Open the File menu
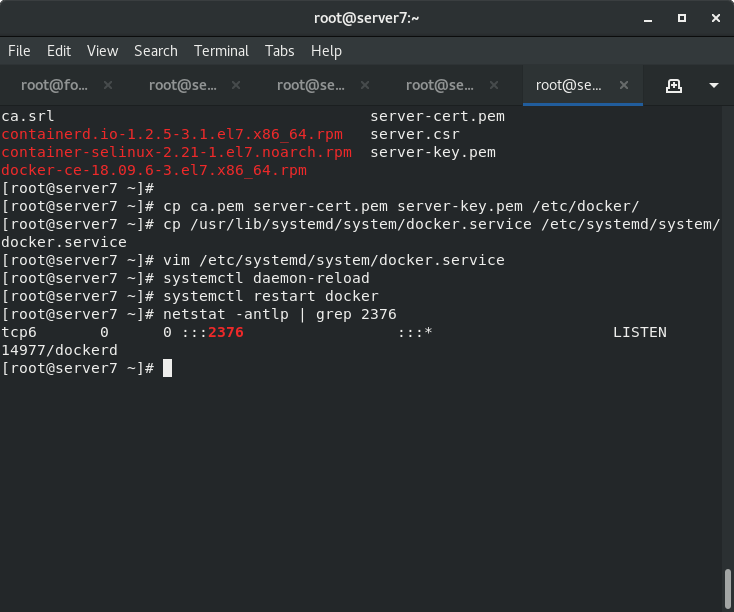Image resolution: width=734 pixels, height=612 pixels. pyautogui.click(x=19, y=51)
